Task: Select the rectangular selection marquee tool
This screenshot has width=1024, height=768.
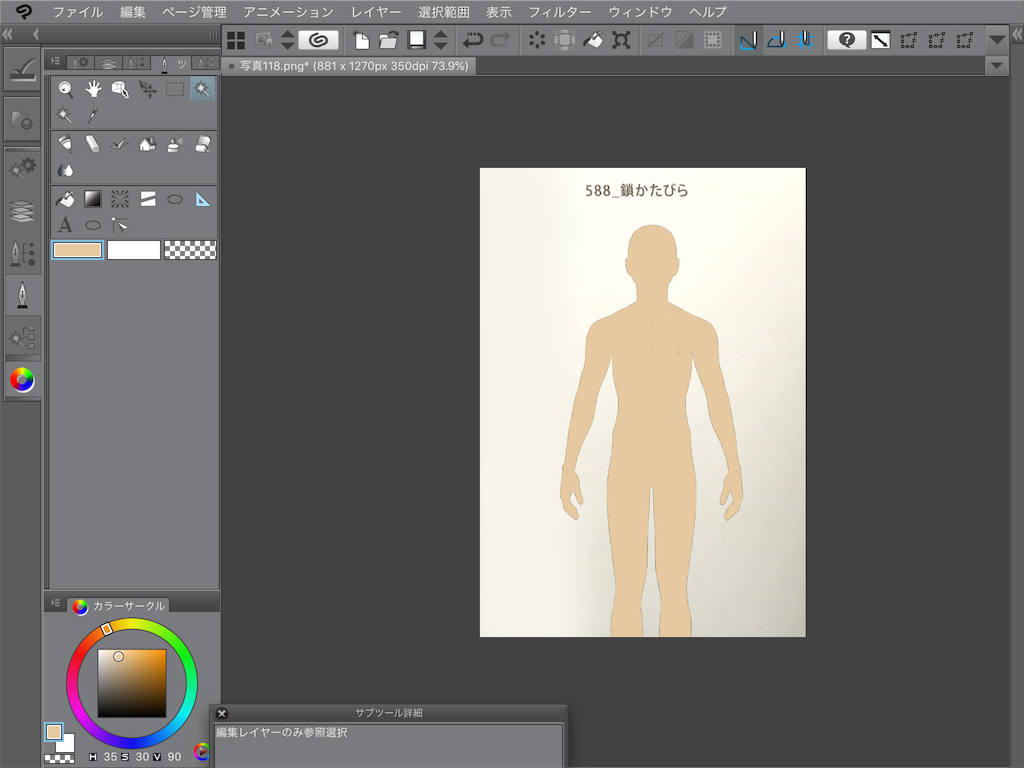Action: tap(175, 89)
